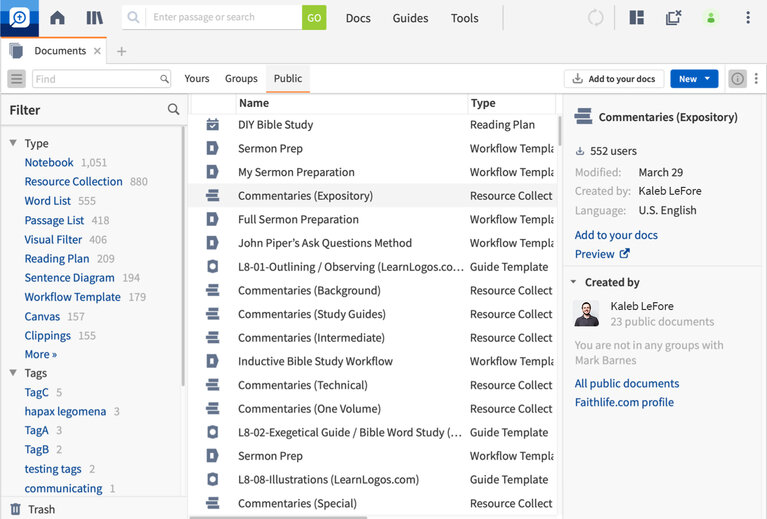Open the Guides menu
The width and height of the screenshot is (767, 519).
[410, 18]
